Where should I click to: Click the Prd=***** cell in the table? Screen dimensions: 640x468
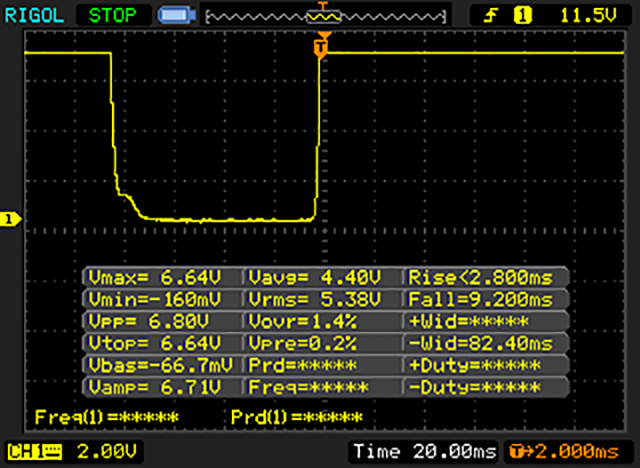[302, 365]
